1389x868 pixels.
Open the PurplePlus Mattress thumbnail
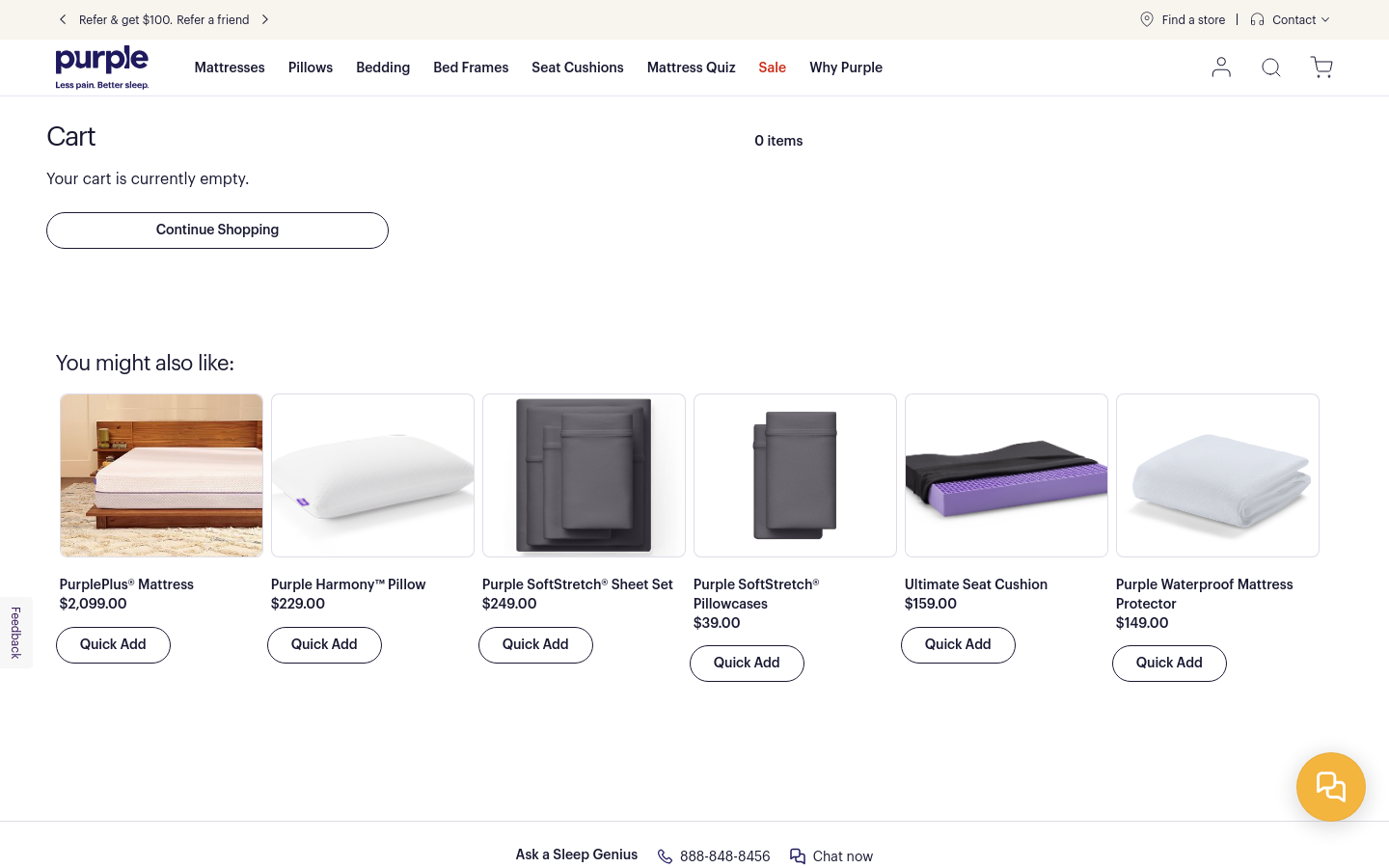[161, 475]
